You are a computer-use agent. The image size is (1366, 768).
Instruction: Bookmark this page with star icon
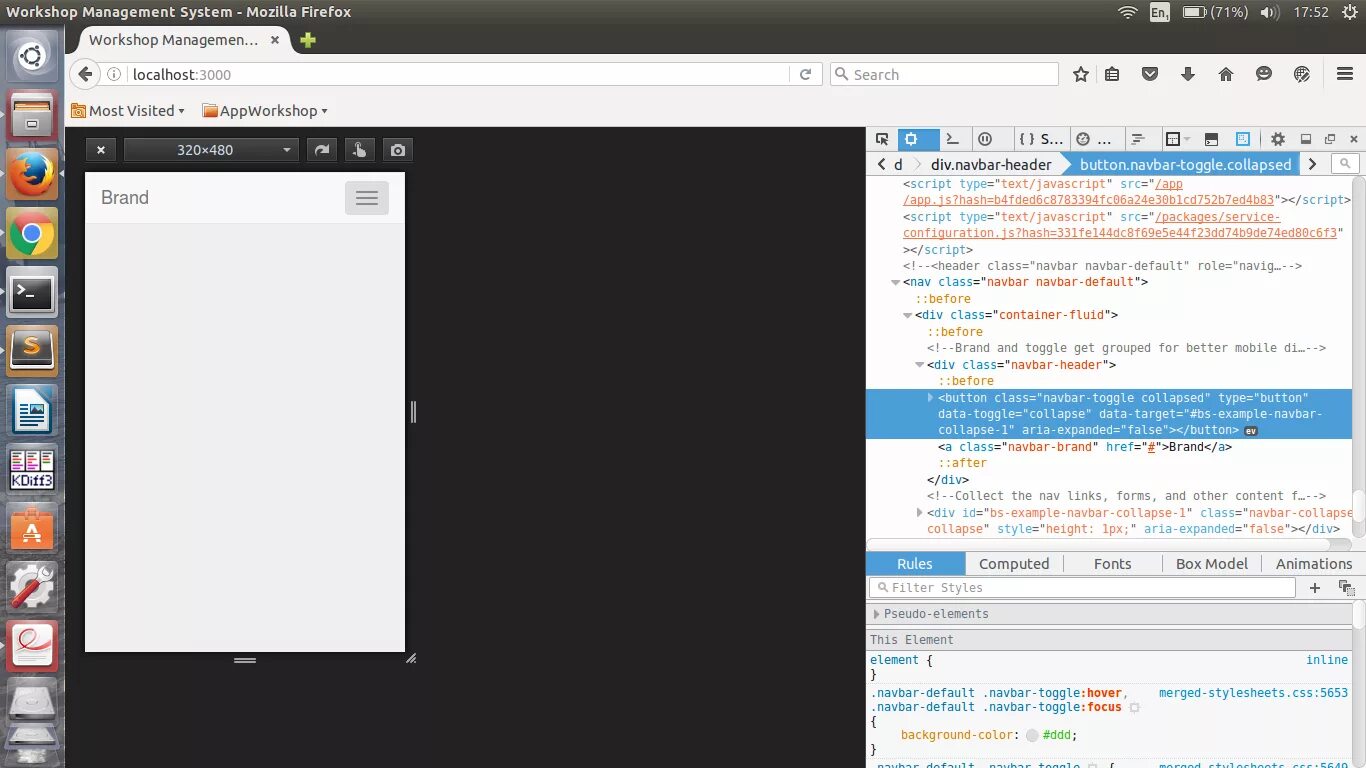pos(1081,74)
